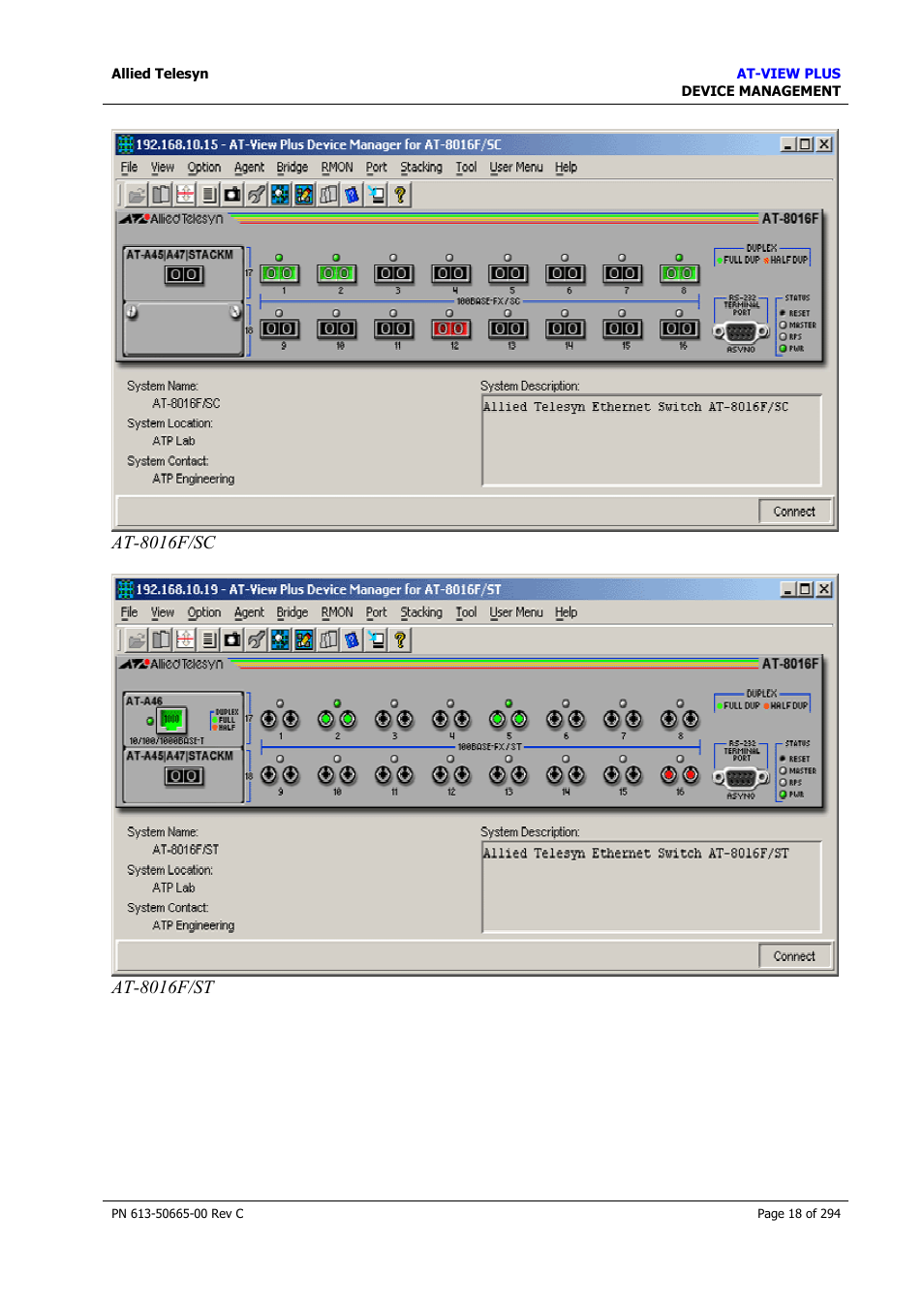Click the book icon next to the folder in the AT-8016F/SC toolbar
The width and height of the screenshot is (924, 1309).
point(161,195)
